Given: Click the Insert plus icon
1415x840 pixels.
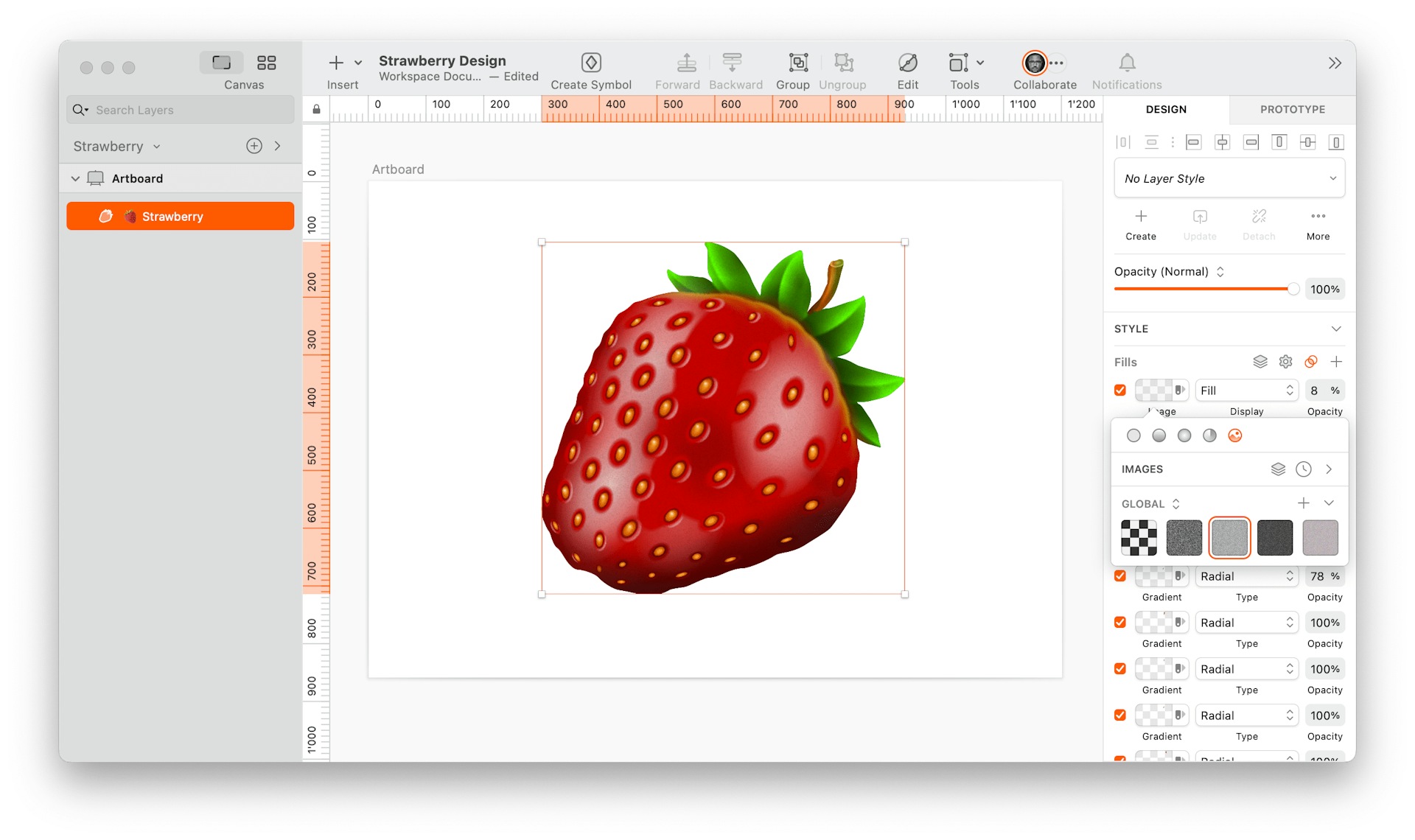Looking at the screenshot, I should [335, 63].
